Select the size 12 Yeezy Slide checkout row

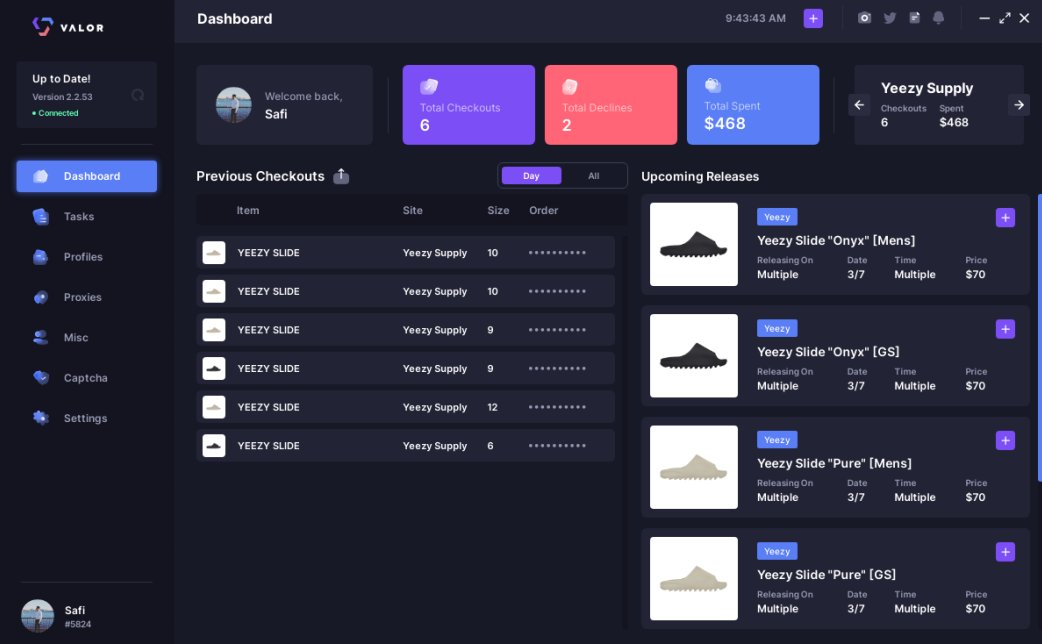click(x=405, y=407)
